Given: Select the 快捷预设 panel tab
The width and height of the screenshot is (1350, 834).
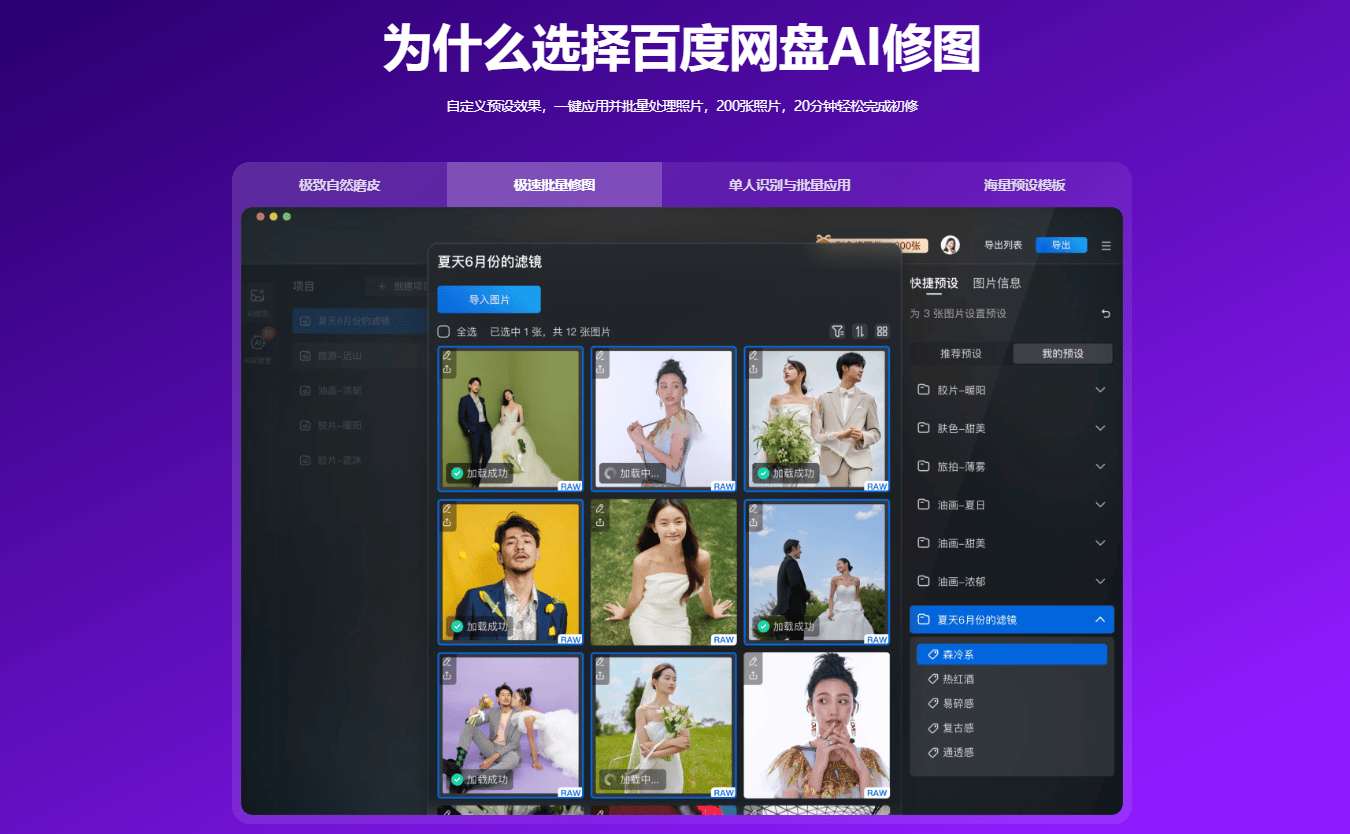Looking at the screenshot, I should (934, 283).
